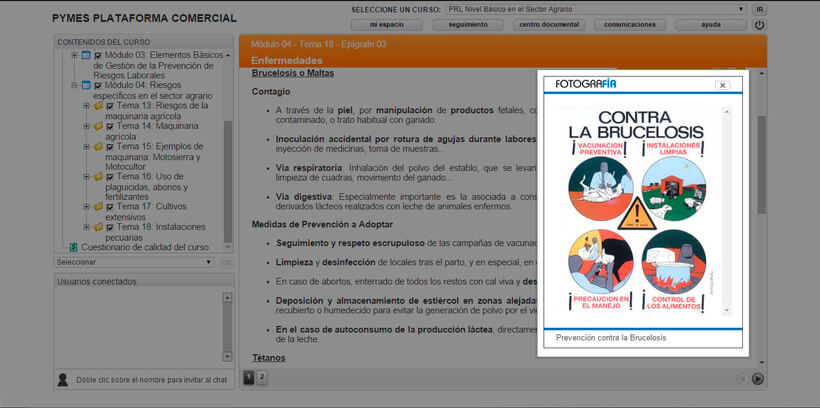The image size is (820, 408).
Task: Click the Módulo 03 module icon
Action: coord(86,55)
